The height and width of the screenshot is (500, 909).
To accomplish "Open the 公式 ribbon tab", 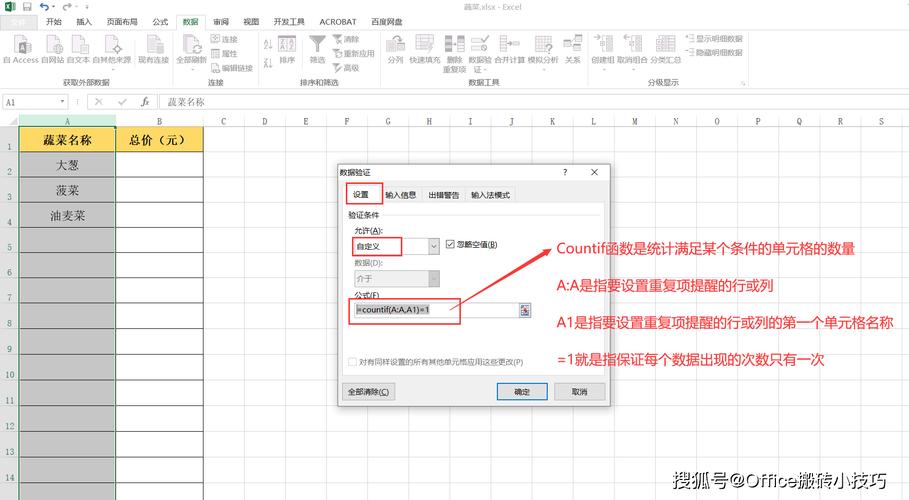I will click(160, 21).
